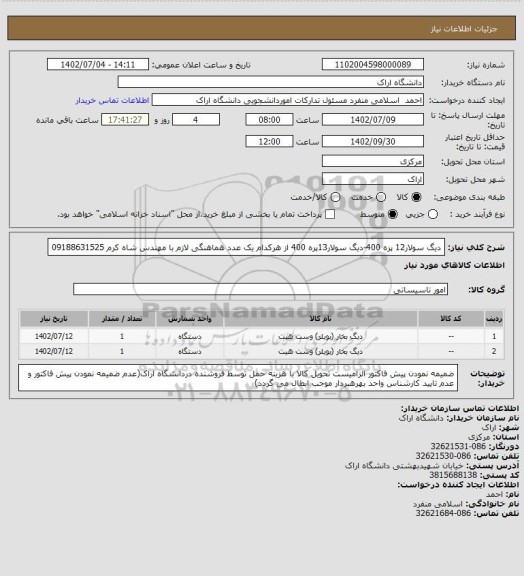Click the need number field 1102004598000089

click(373, 65)
